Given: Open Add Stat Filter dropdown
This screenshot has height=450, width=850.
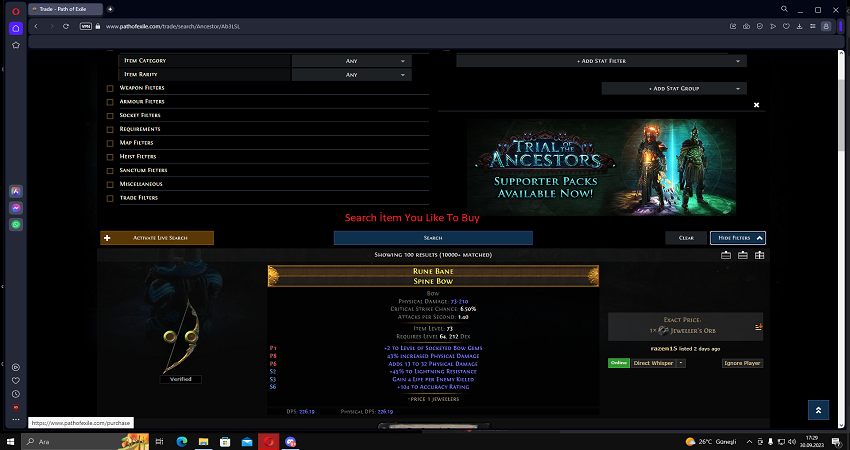Looking at the screenshot, I should (601, 61).
